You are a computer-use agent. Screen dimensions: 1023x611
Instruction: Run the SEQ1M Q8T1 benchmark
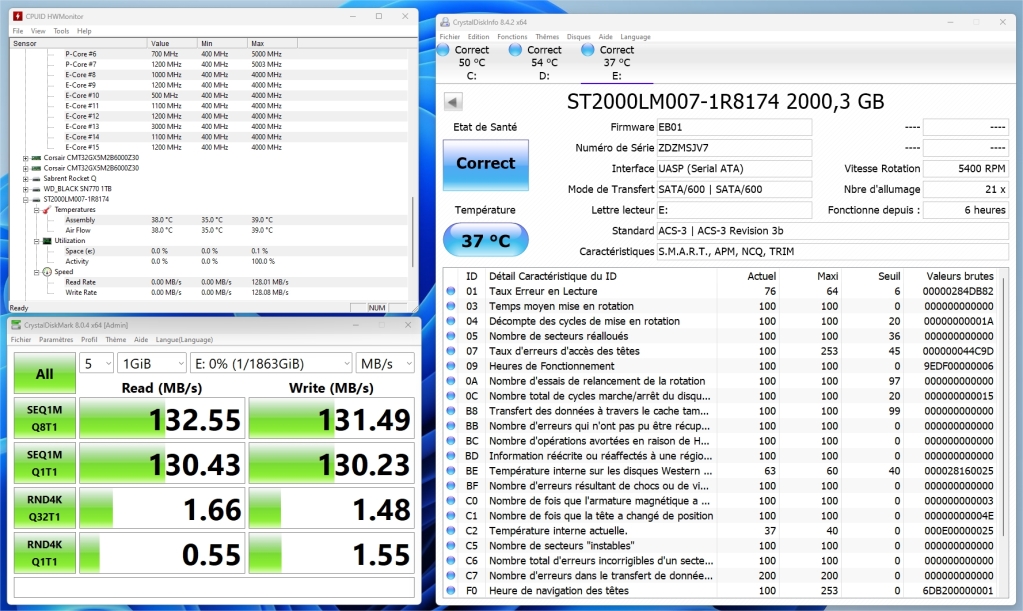[x=44, y=418]
